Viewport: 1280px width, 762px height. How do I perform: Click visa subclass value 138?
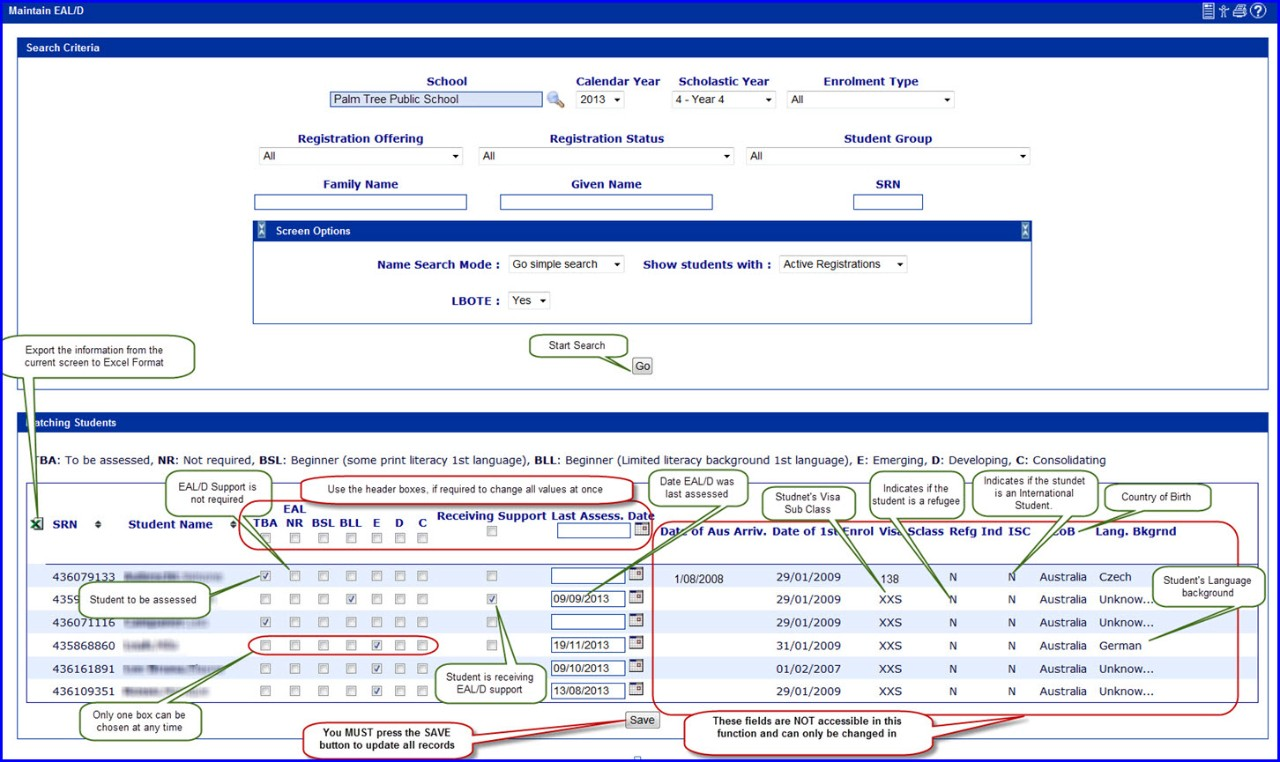click(x=890, y=578)
